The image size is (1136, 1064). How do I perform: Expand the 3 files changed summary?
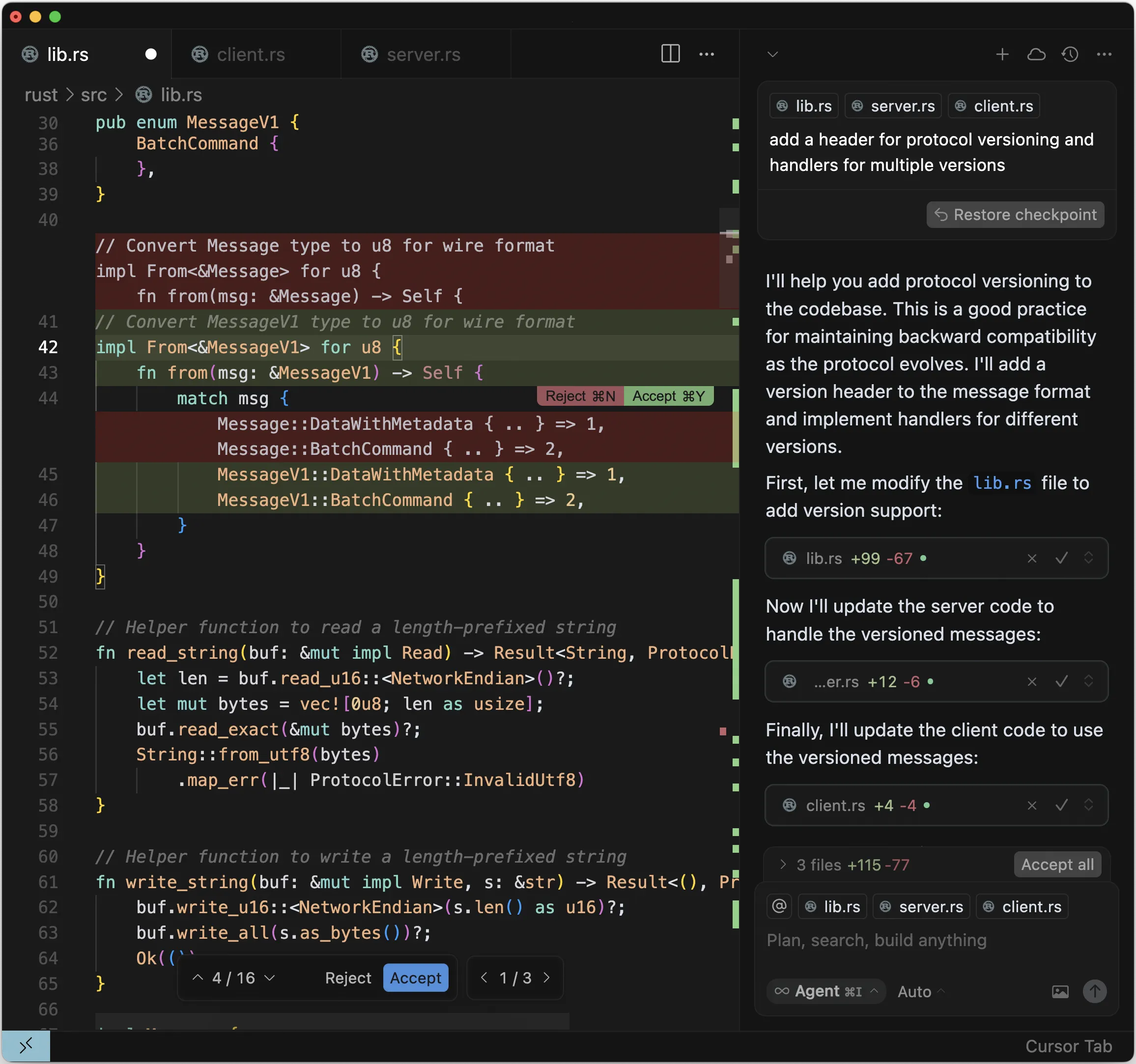[x=783, y=865]
